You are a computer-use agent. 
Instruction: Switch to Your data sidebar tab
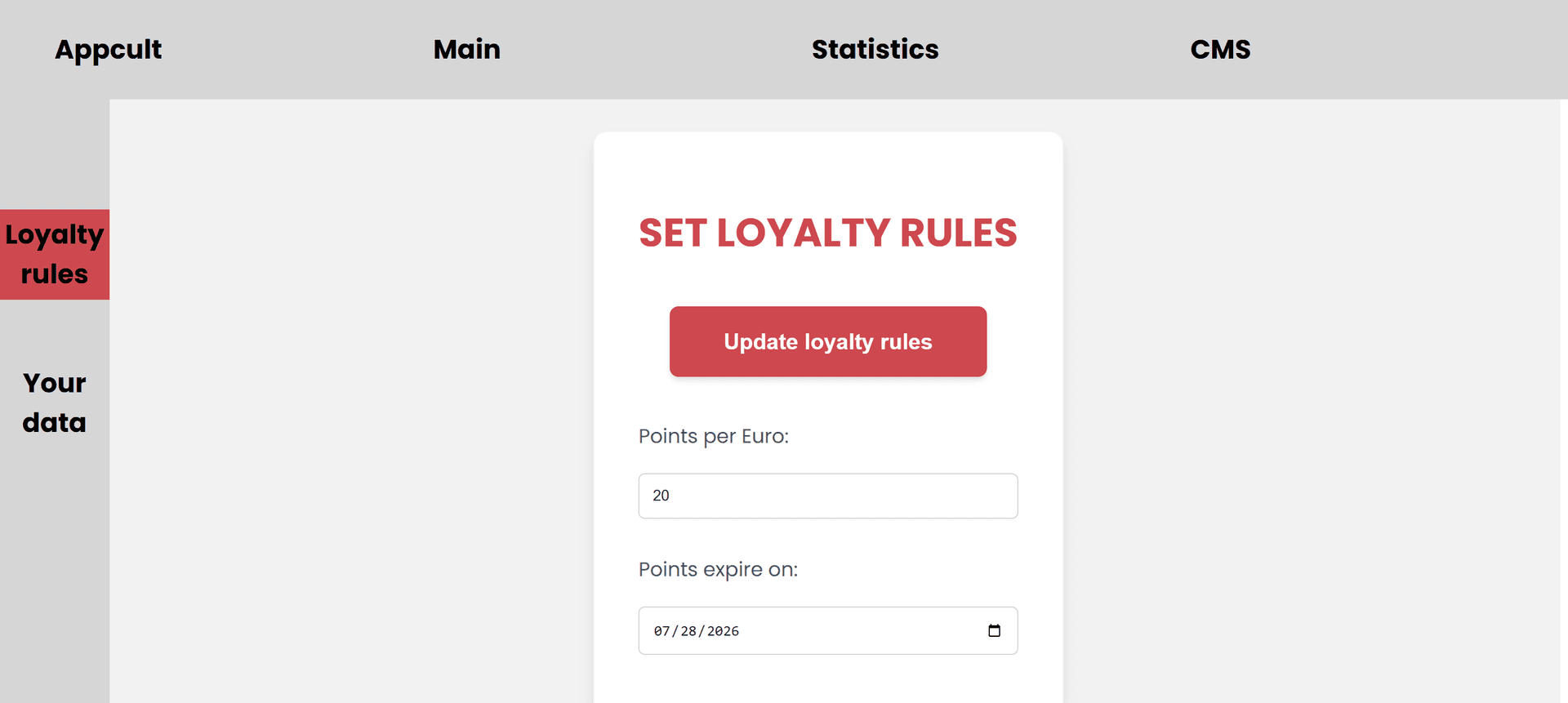pyautogui.click(x=55, y=403)
